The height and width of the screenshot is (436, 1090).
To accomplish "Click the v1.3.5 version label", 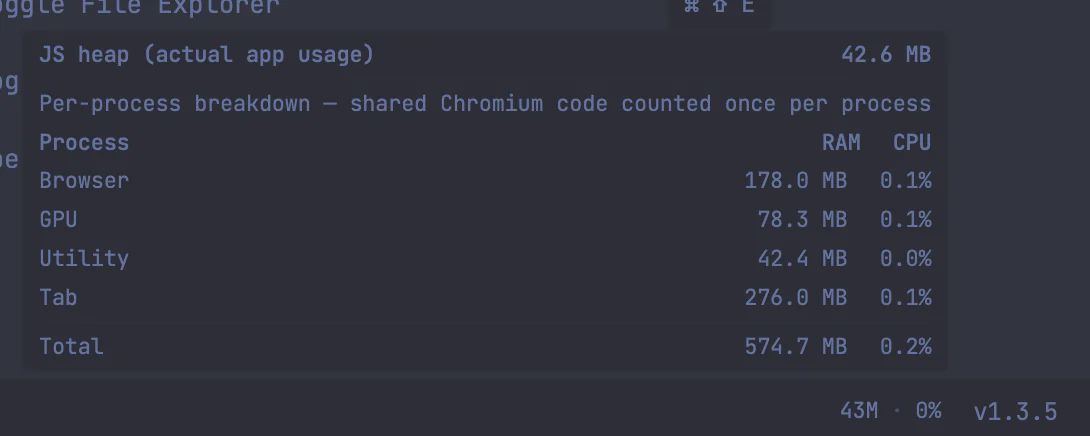I will (1015, 411).
